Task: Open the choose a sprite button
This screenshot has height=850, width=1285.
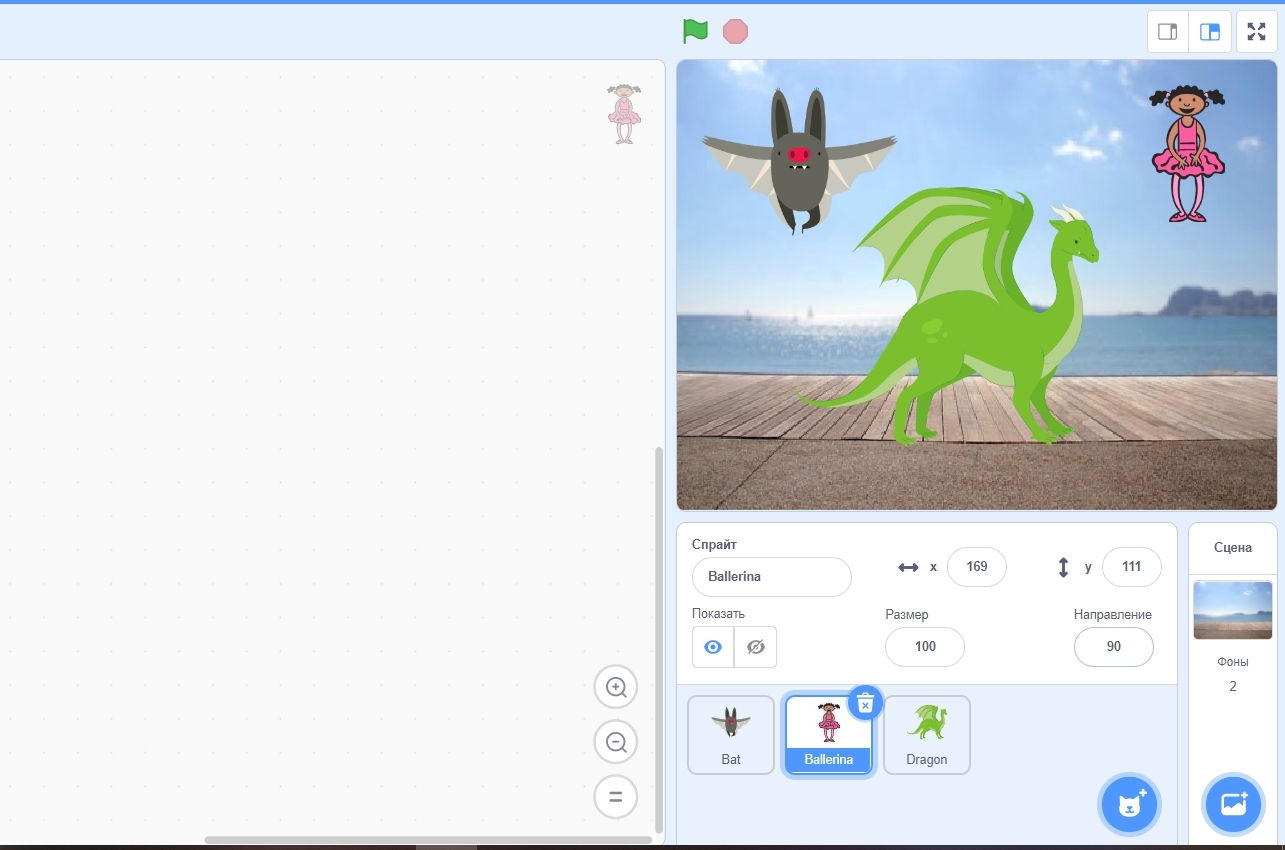Action: (x=1130, y=803)
